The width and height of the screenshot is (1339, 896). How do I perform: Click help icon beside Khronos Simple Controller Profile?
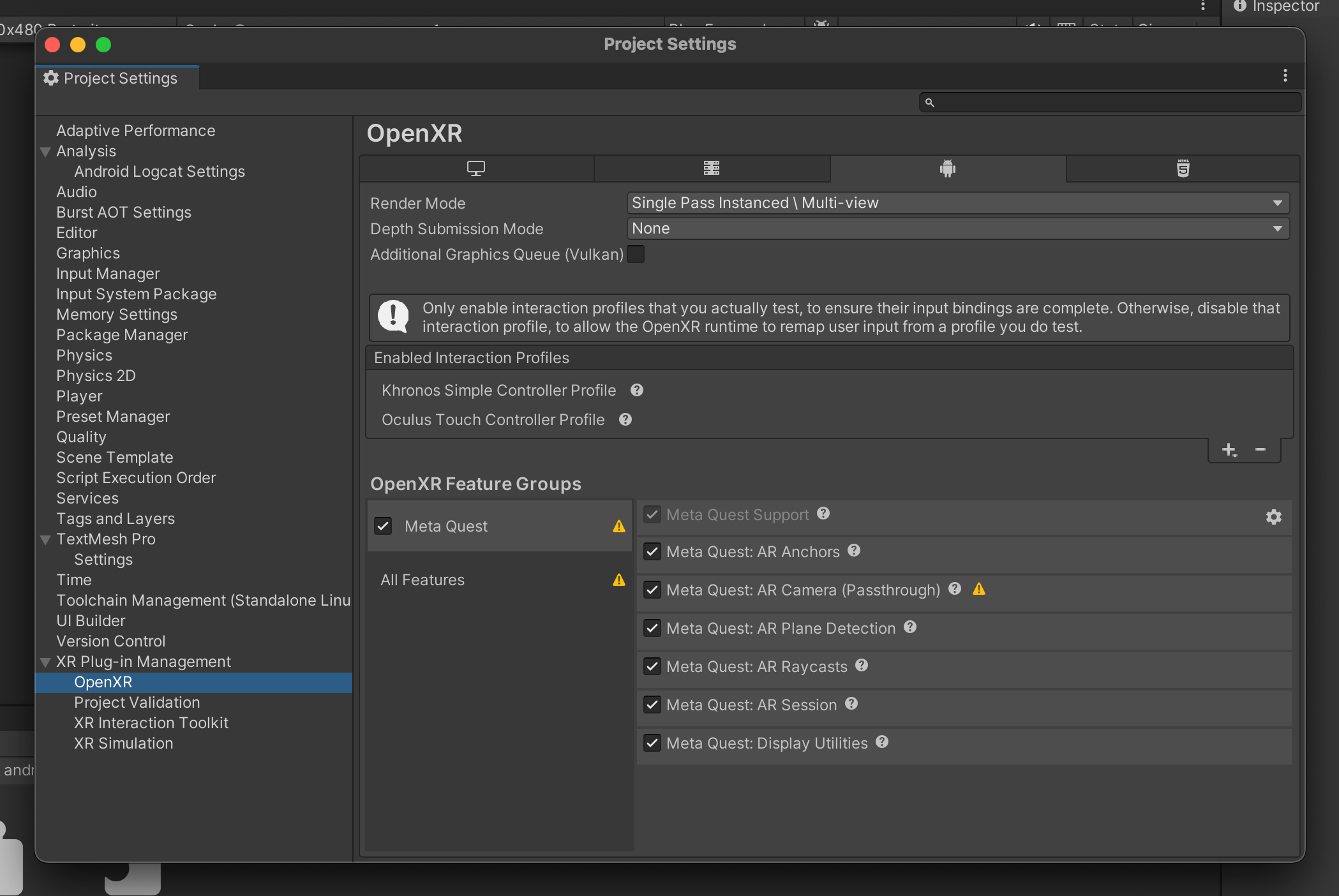point(637,390)
